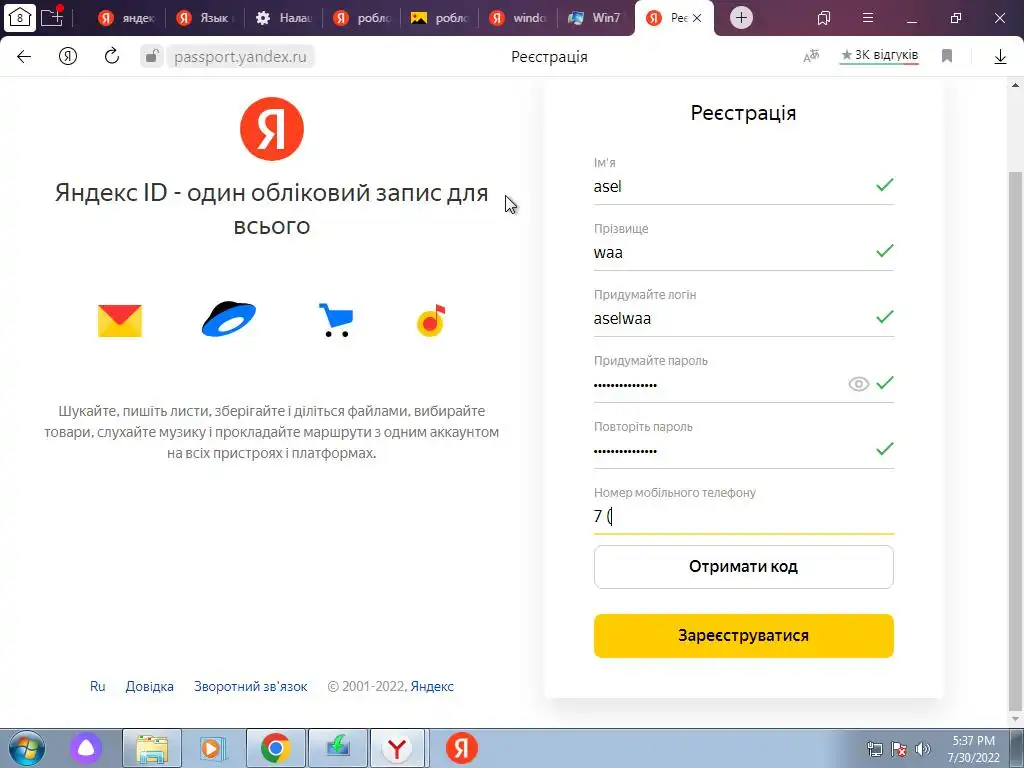
Task: Click the network tray icon
Action: click(874, 749)
